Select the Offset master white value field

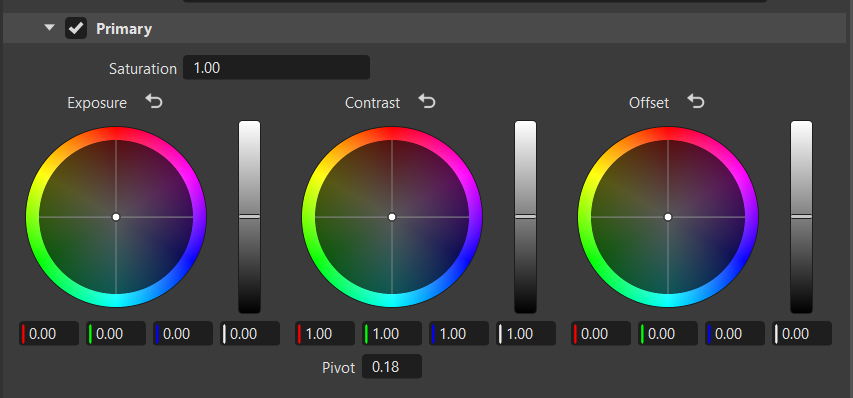(802, 333)
